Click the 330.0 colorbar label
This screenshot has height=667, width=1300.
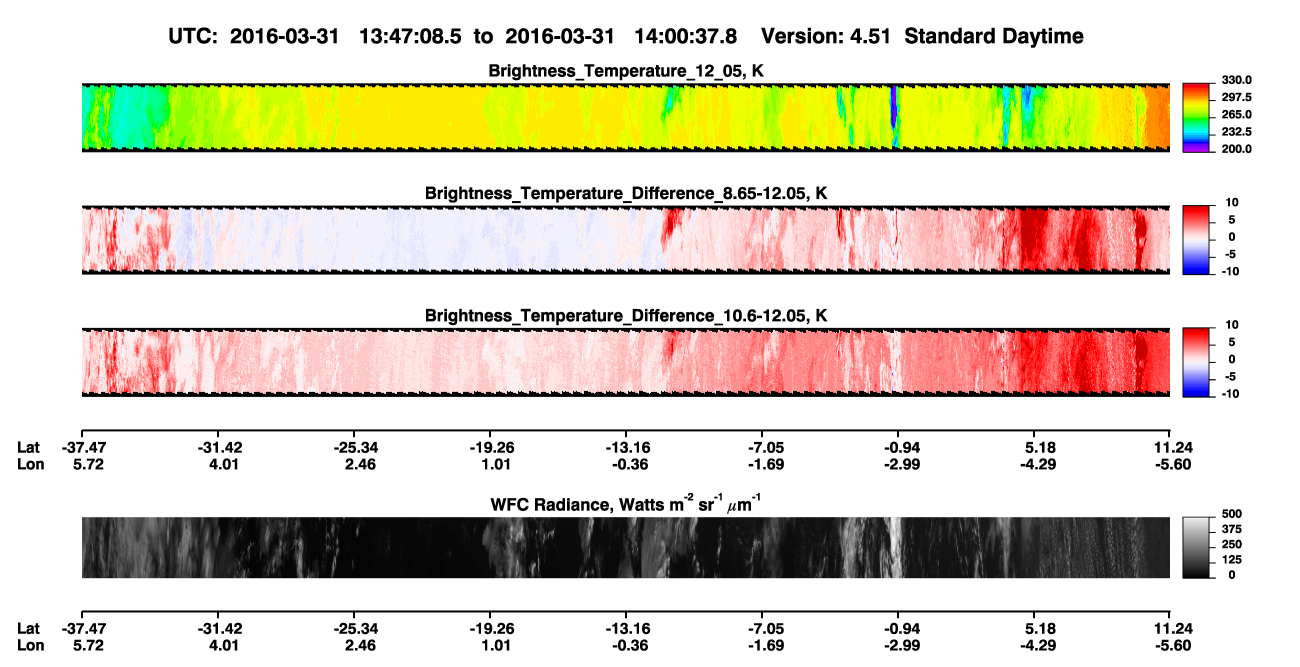click(x=1235, y=80)
